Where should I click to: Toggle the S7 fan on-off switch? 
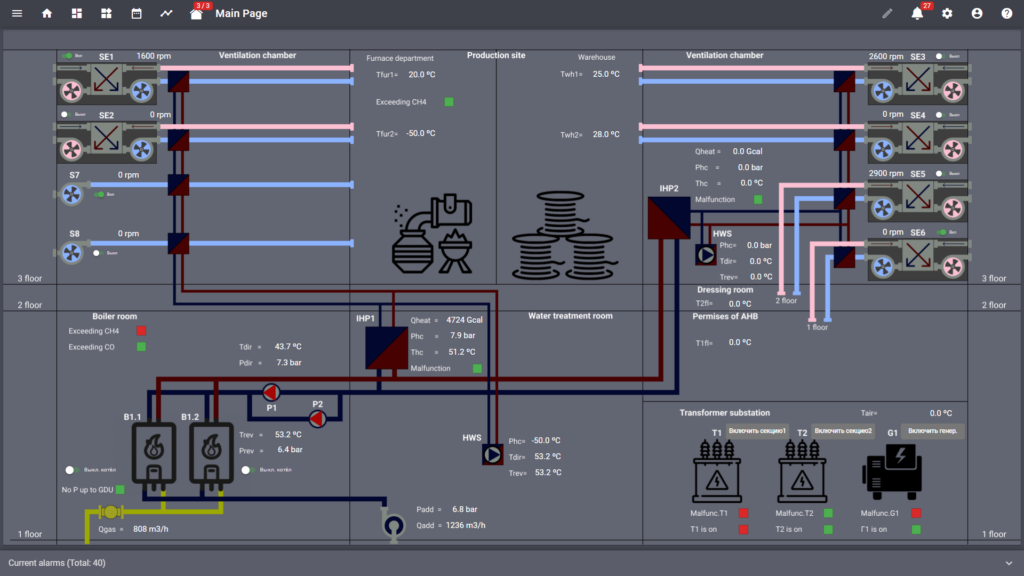[x=100, y=194]
